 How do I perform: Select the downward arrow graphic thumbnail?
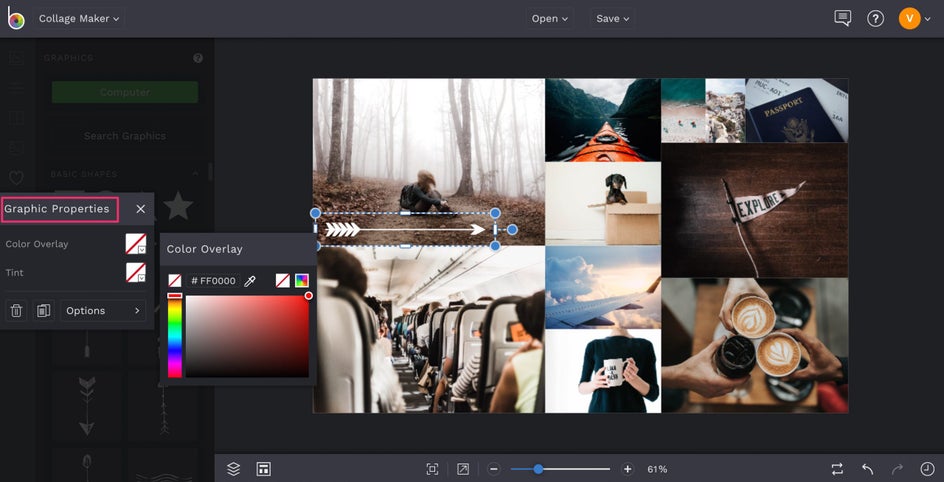coord(87,404)
